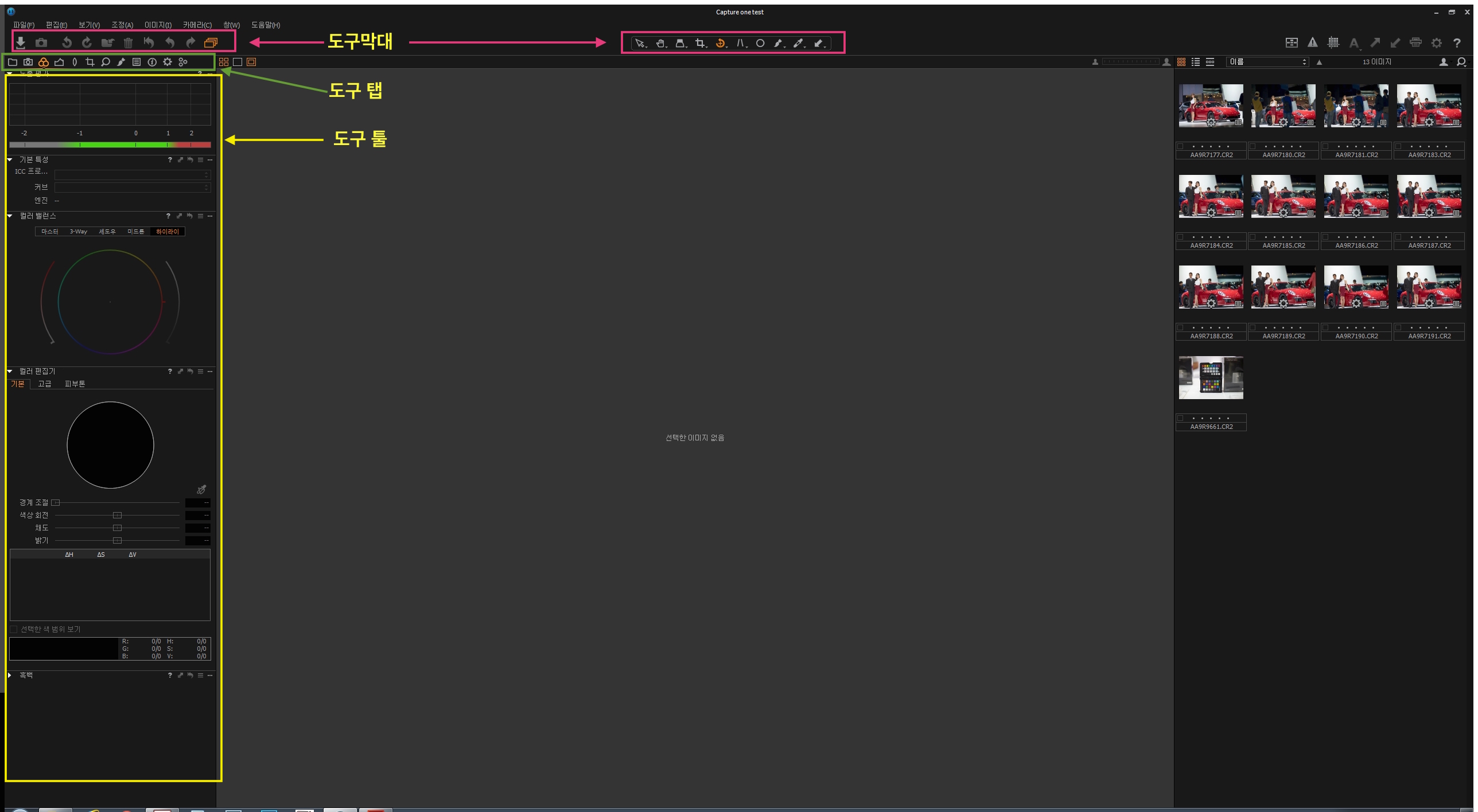Click the exposure warning triangle icon
The width and height of the screenshot is (1478, 812).
point(1312,42)
